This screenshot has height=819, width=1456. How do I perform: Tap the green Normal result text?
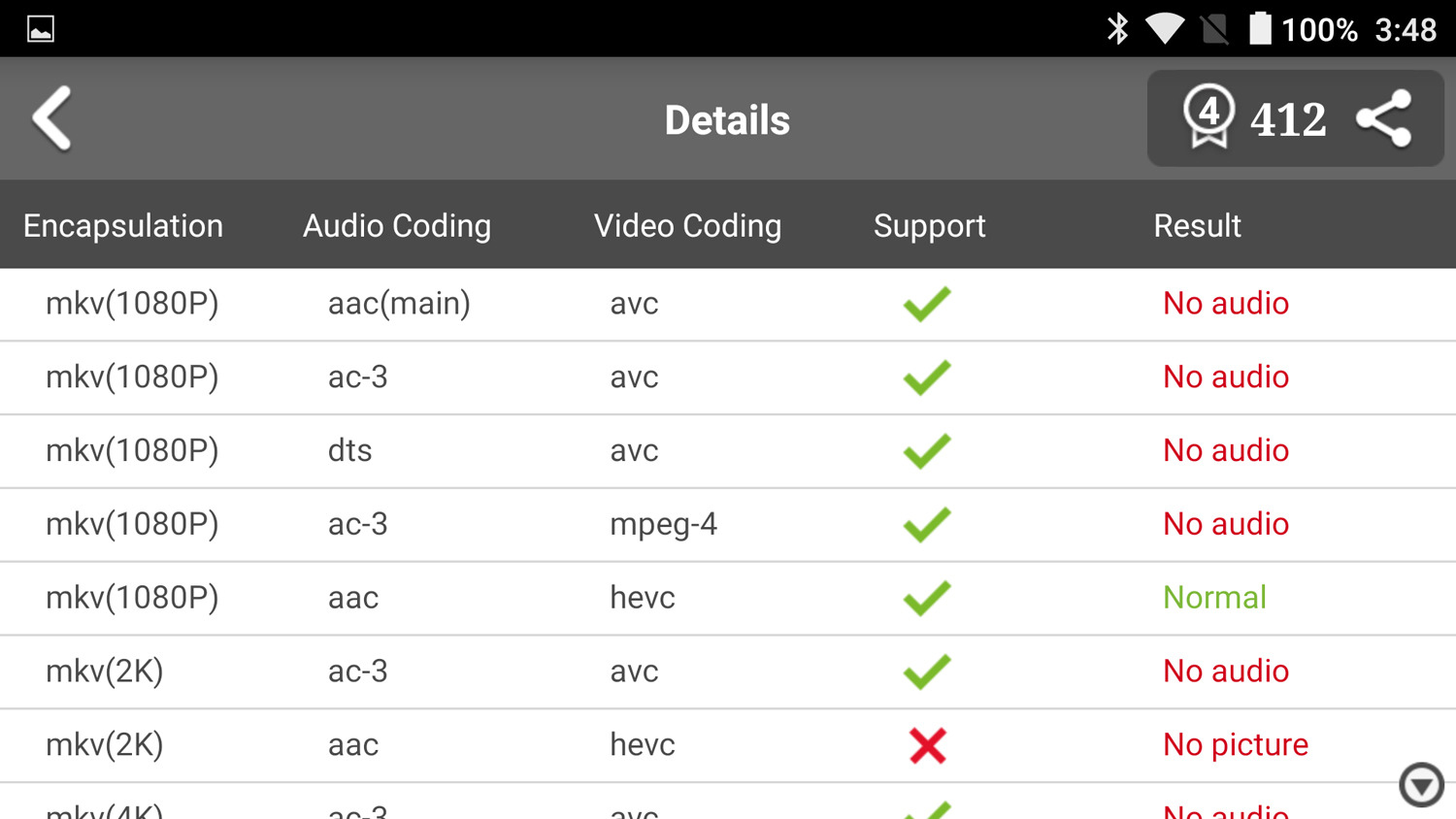click(x=1214, y=598)
